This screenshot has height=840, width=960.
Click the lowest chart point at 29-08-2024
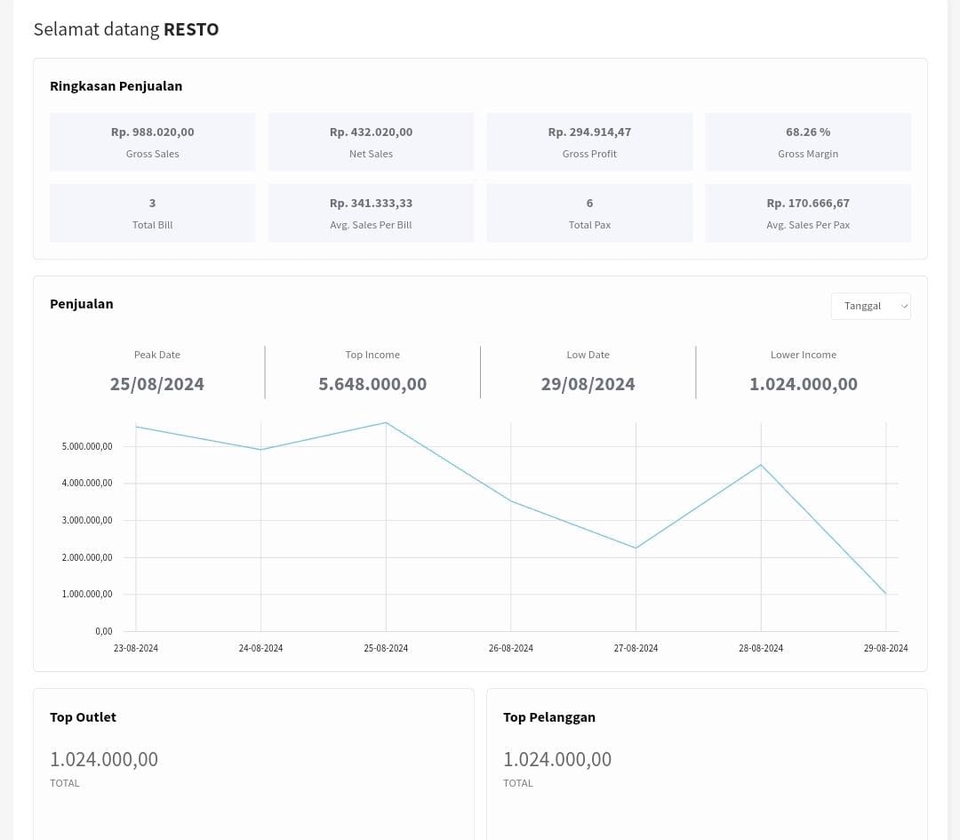pos(885,592)
